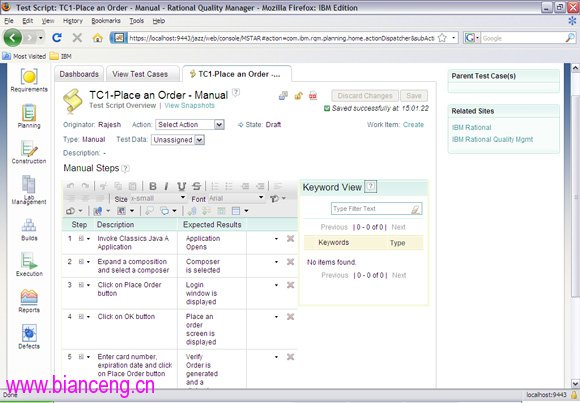
Task: Click the Keywords column header
Action: coord(334,243)
